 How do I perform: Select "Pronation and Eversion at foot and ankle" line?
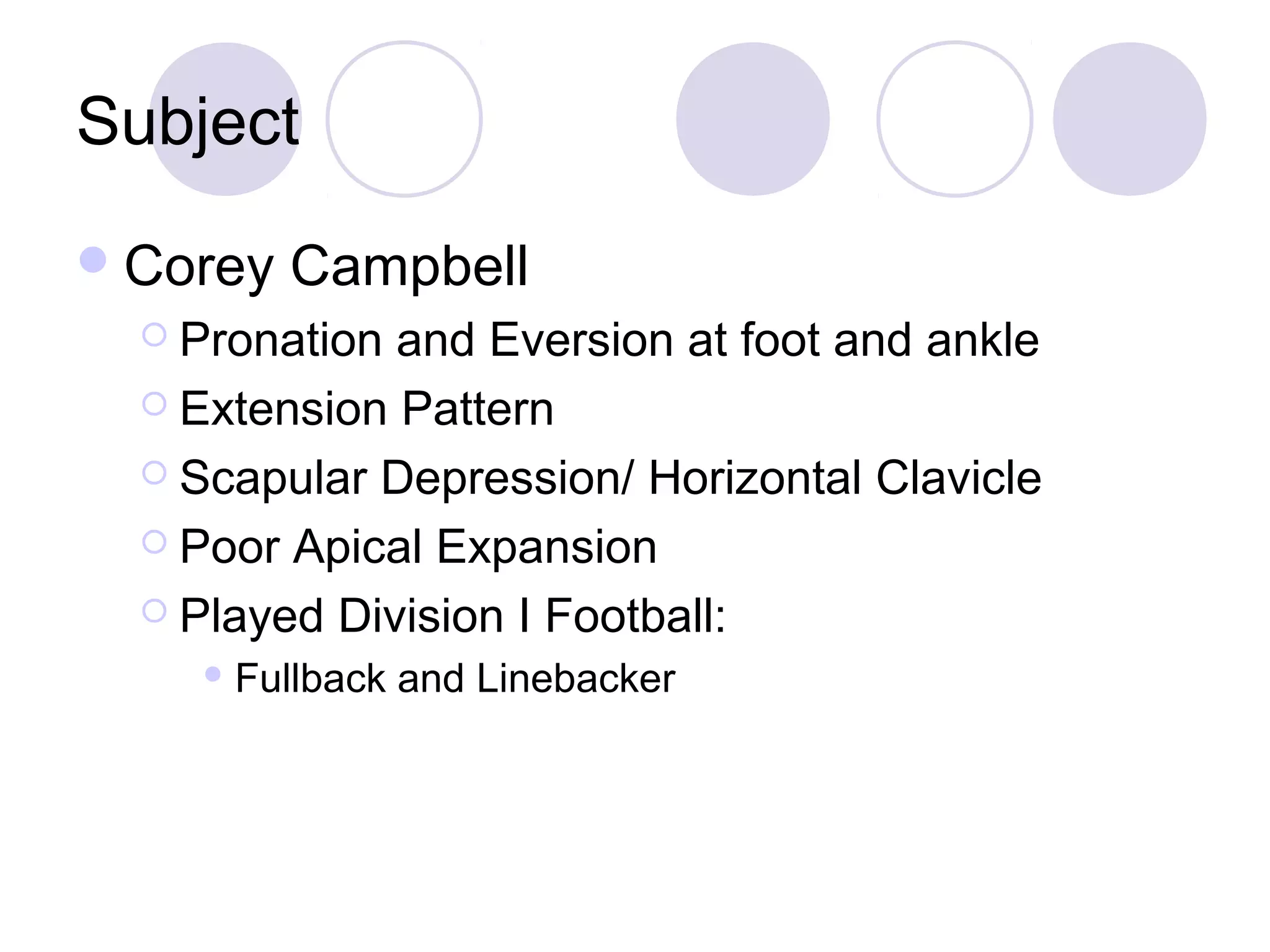coord(609,340)
